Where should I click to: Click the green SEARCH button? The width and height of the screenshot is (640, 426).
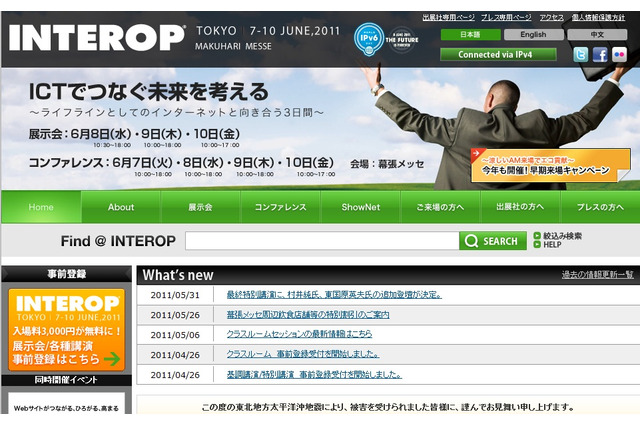[493, 241]
